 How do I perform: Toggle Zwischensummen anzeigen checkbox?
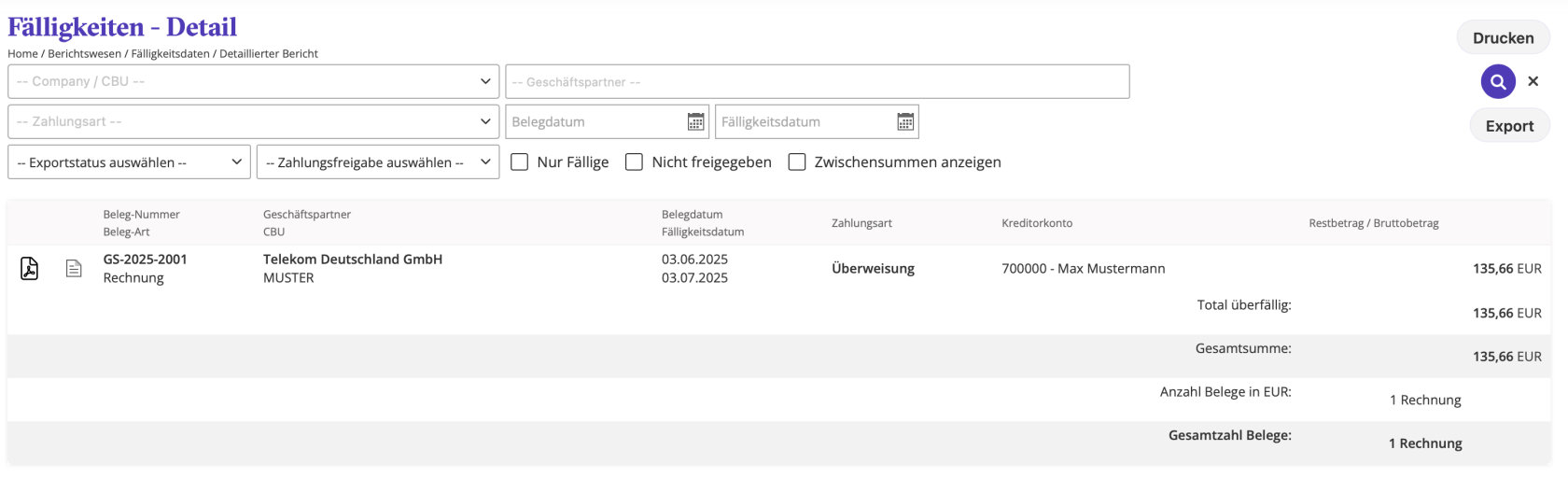point(797,162)
